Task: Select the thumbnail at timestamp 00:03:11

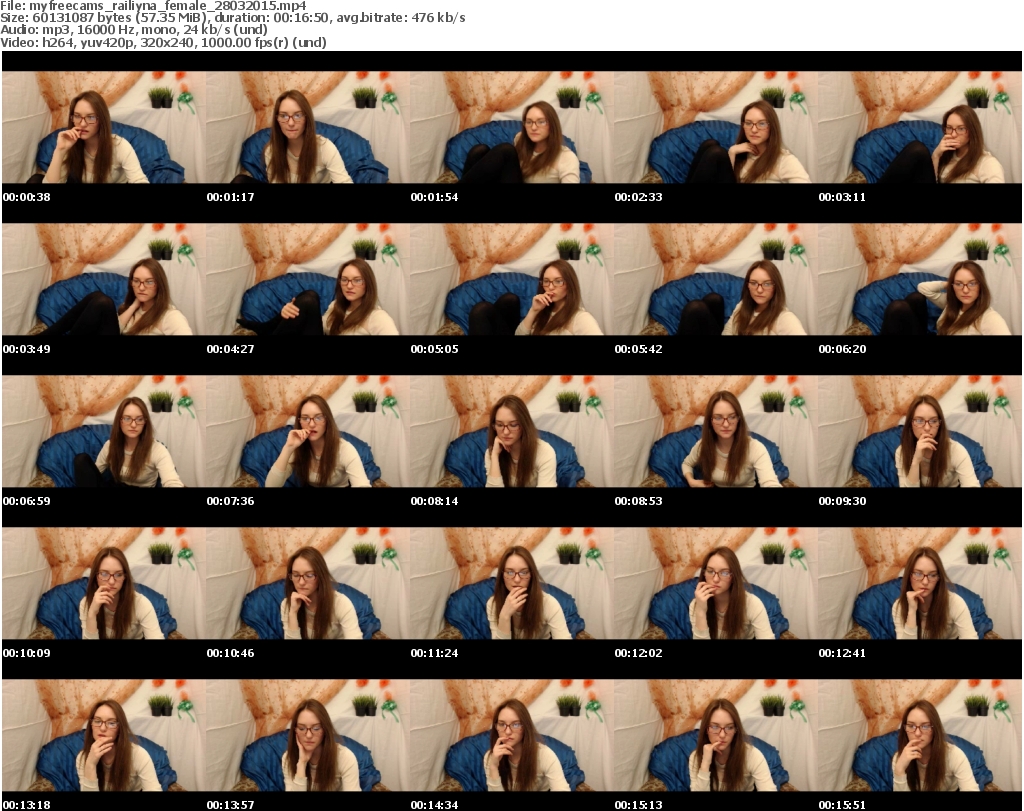Action: coord(920,127)
